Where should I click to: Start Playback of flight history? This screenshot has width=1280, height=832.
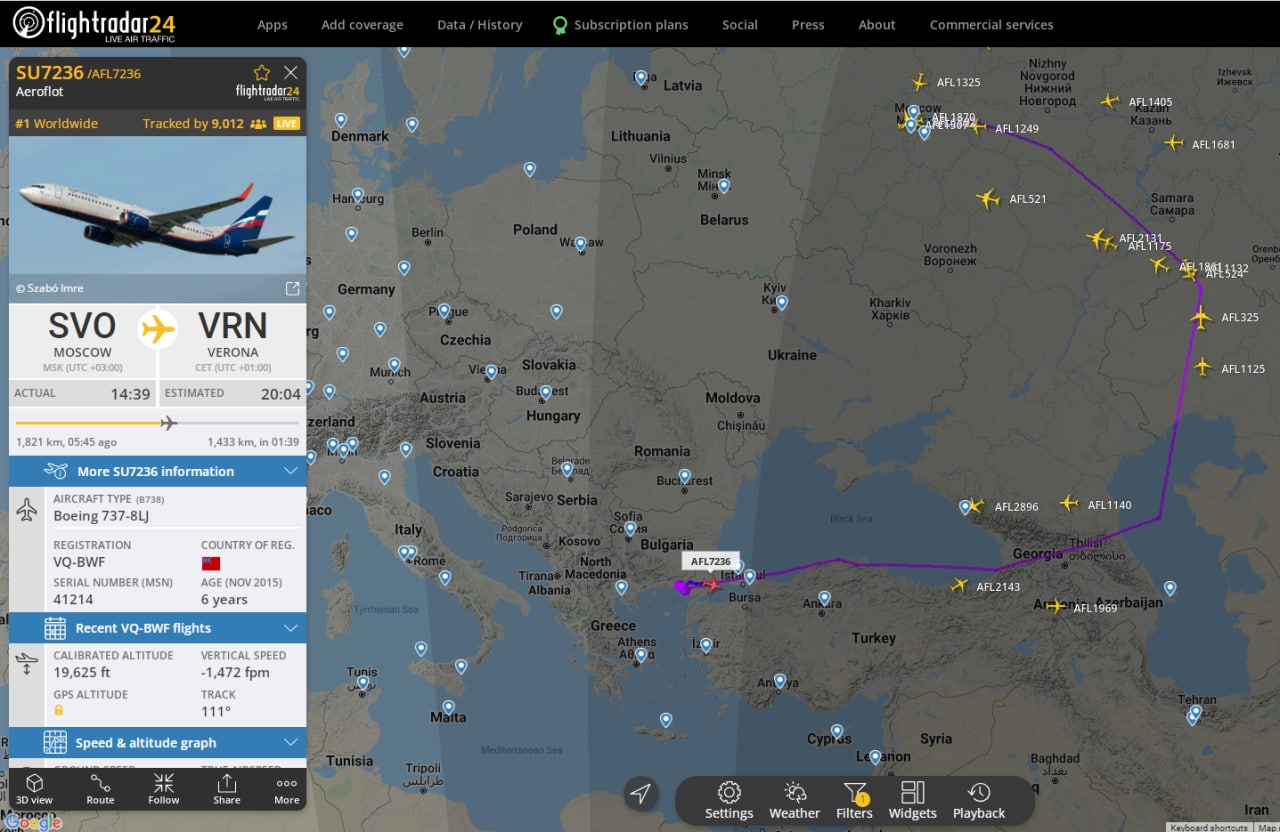[979, 800]
